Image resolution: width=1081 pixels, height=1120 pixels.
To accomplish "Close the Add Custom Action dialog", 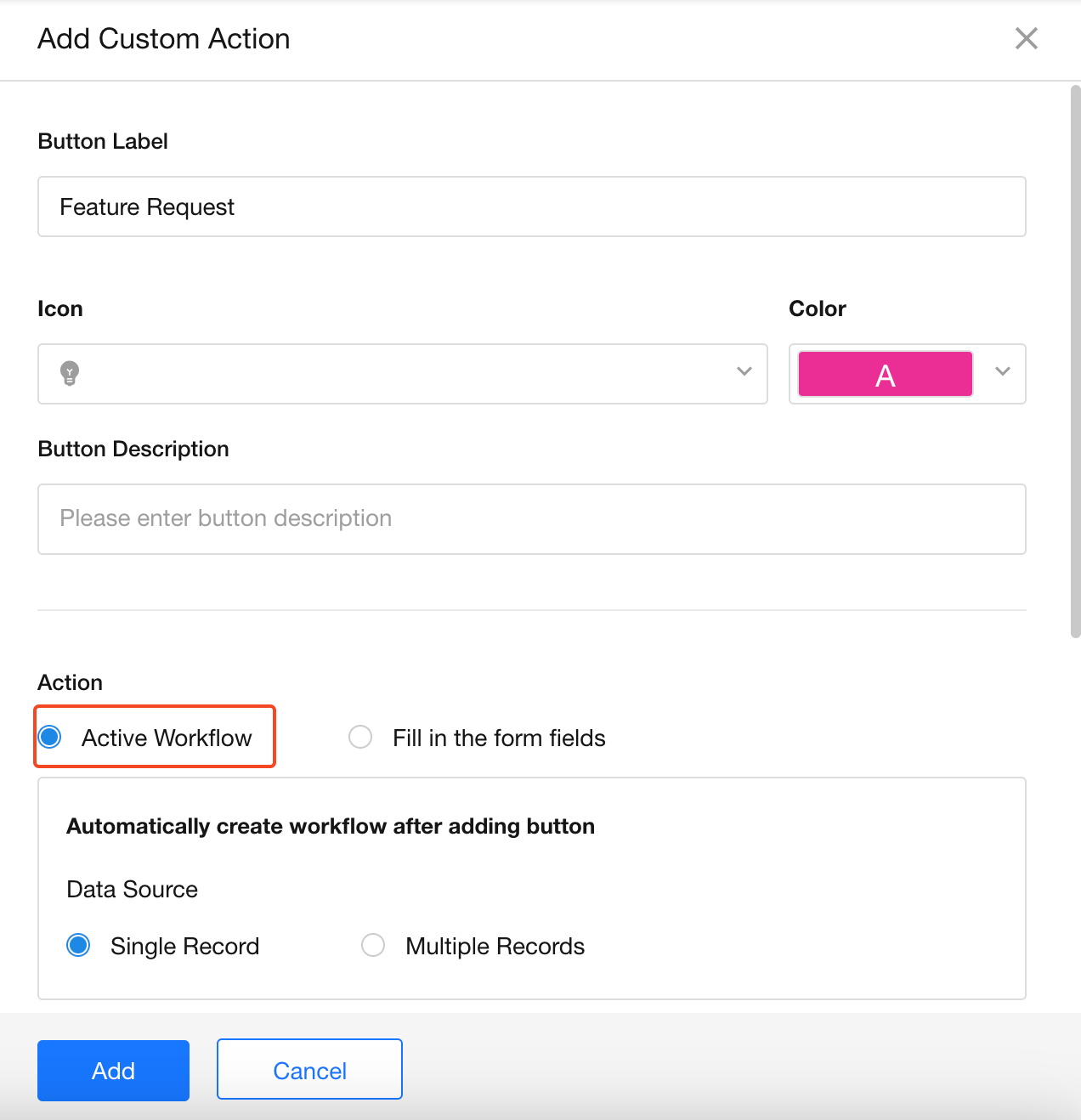I will pyautogui.click(x=1026, y=38).
